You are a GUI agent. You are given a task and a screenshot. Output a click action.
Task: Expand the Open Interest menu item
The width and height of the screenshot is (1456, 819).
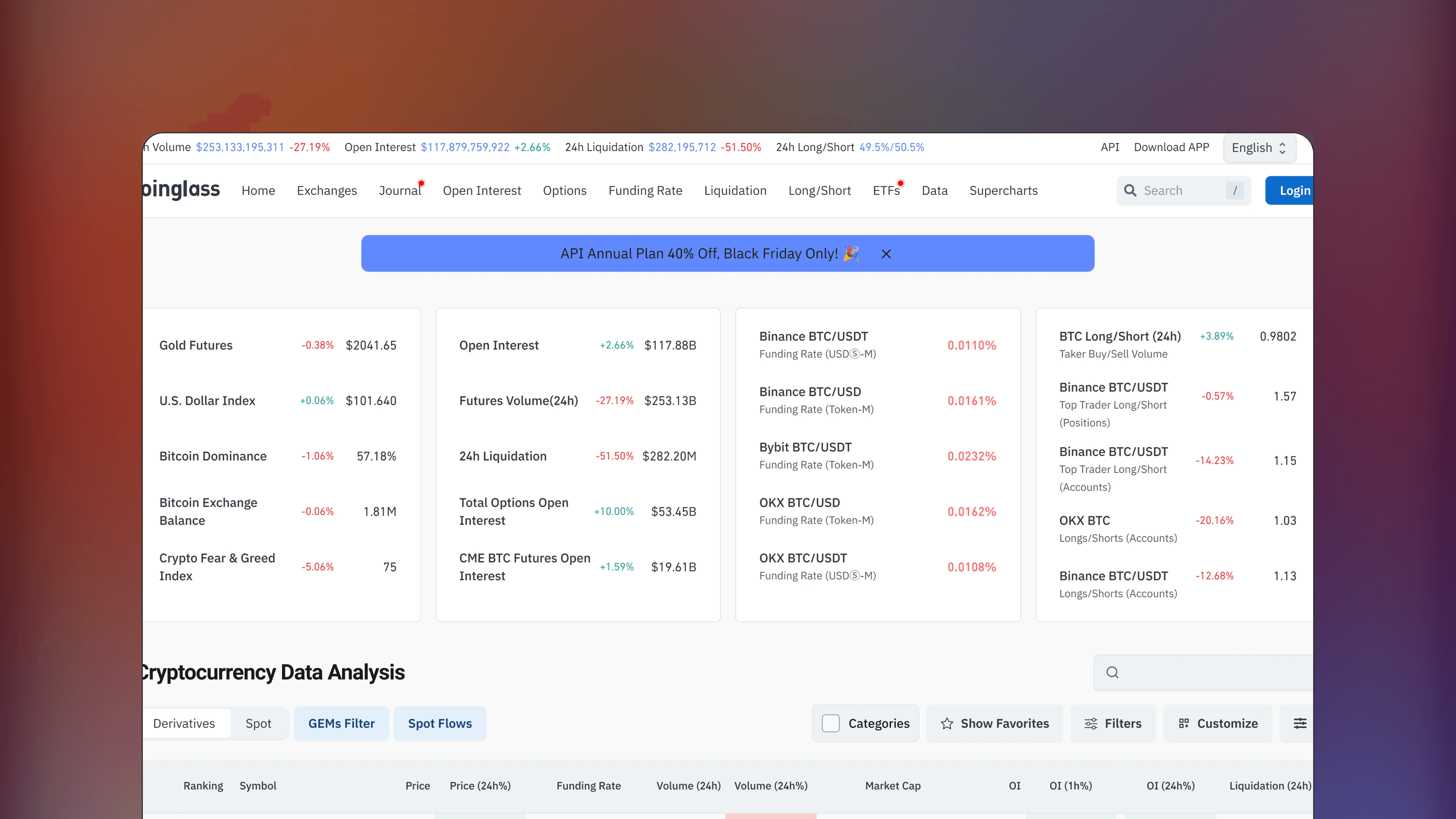click(482, 191)
